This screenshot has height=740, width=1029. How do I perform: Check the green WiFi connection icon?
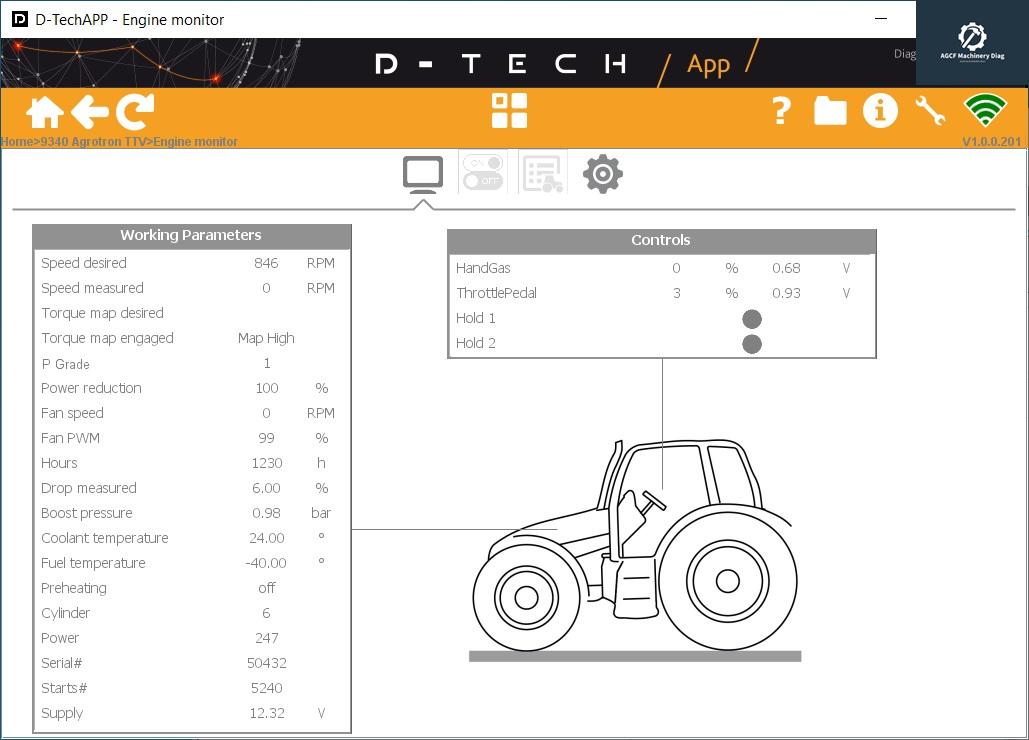pos(985,111)
